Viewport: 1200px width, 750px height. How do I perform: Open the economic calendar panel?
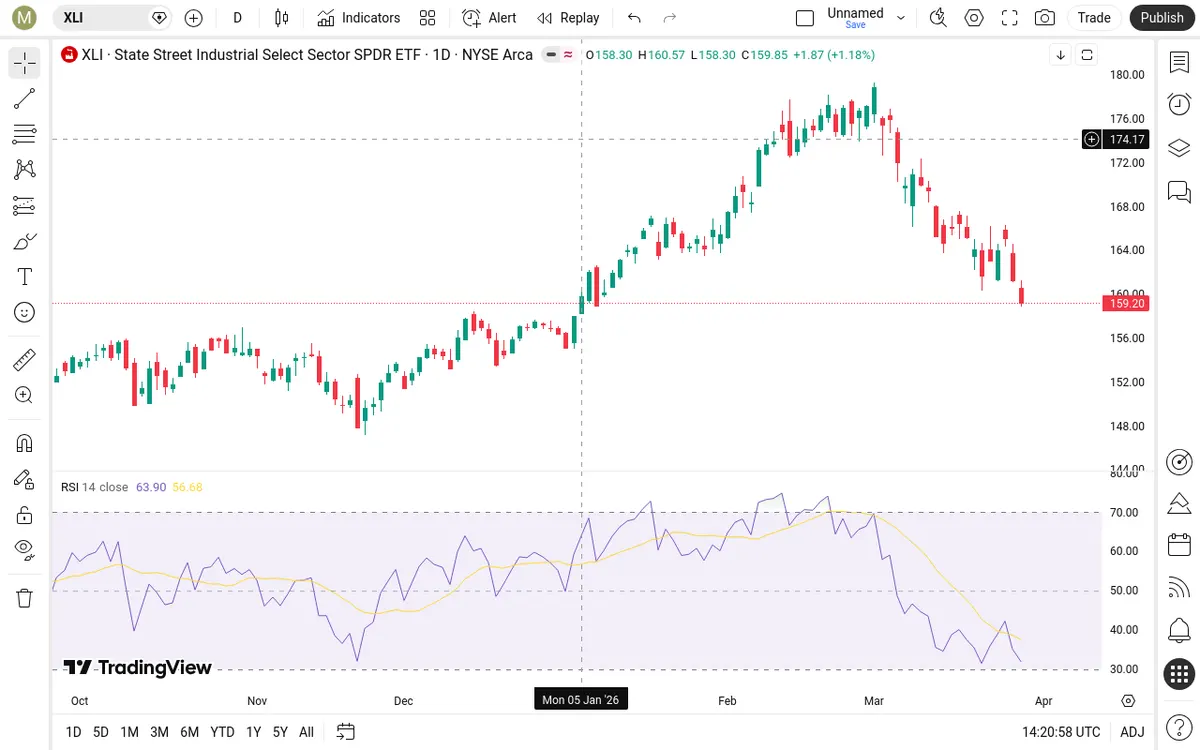[x=1179, y=546]
